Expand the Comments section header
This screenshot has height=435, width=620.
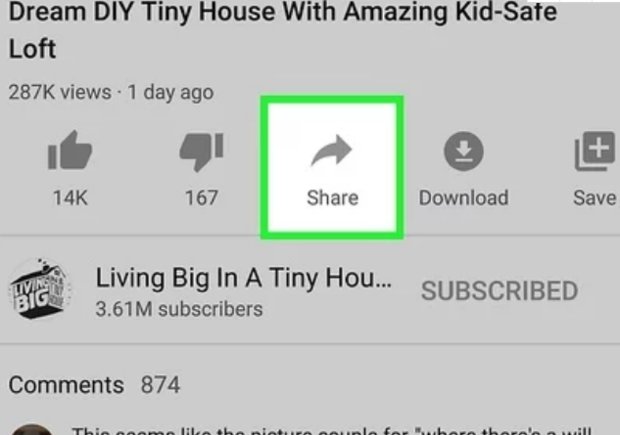click(x=66, y=385)
